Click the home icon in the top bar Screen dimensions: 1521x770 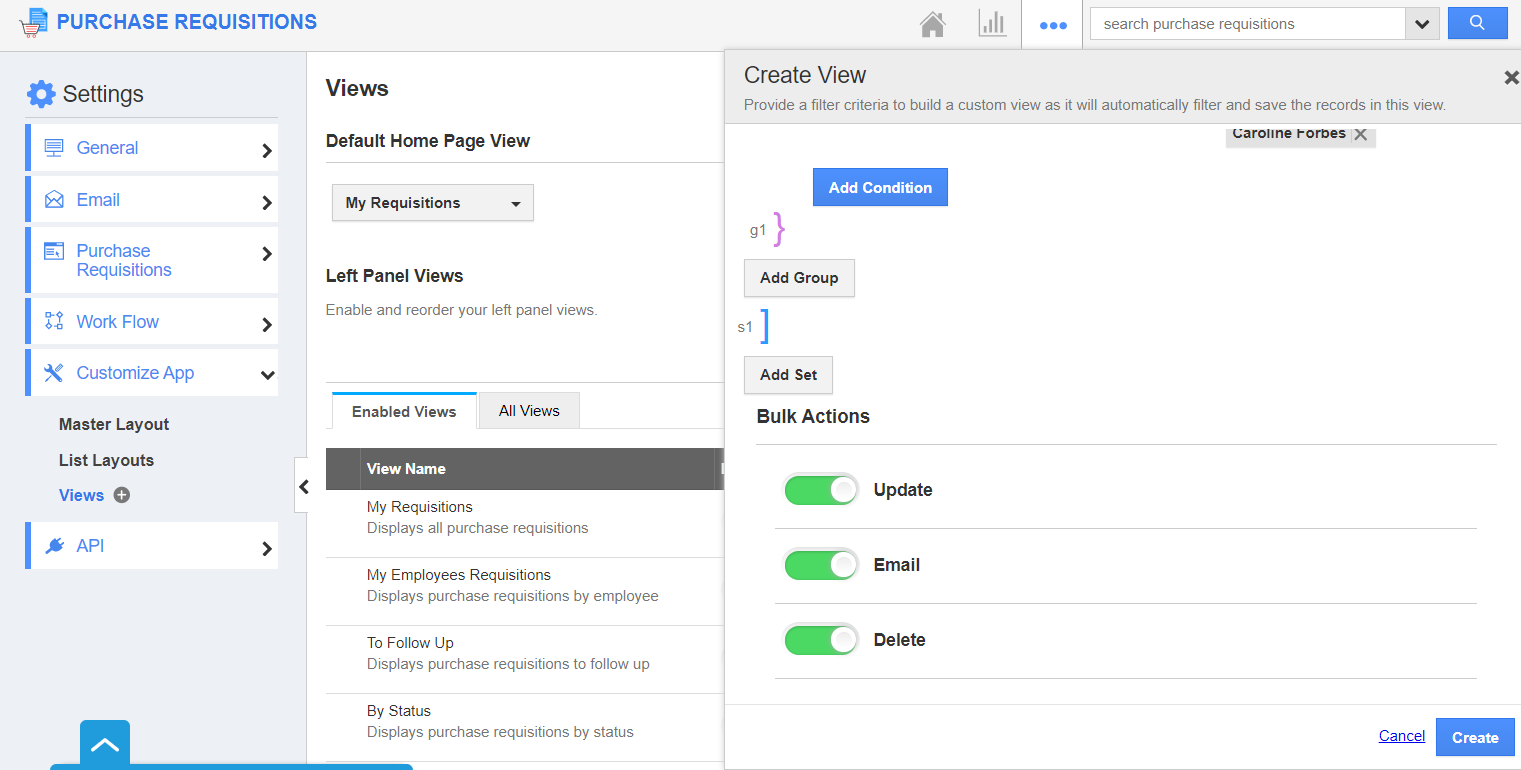[x=932, y=23]
